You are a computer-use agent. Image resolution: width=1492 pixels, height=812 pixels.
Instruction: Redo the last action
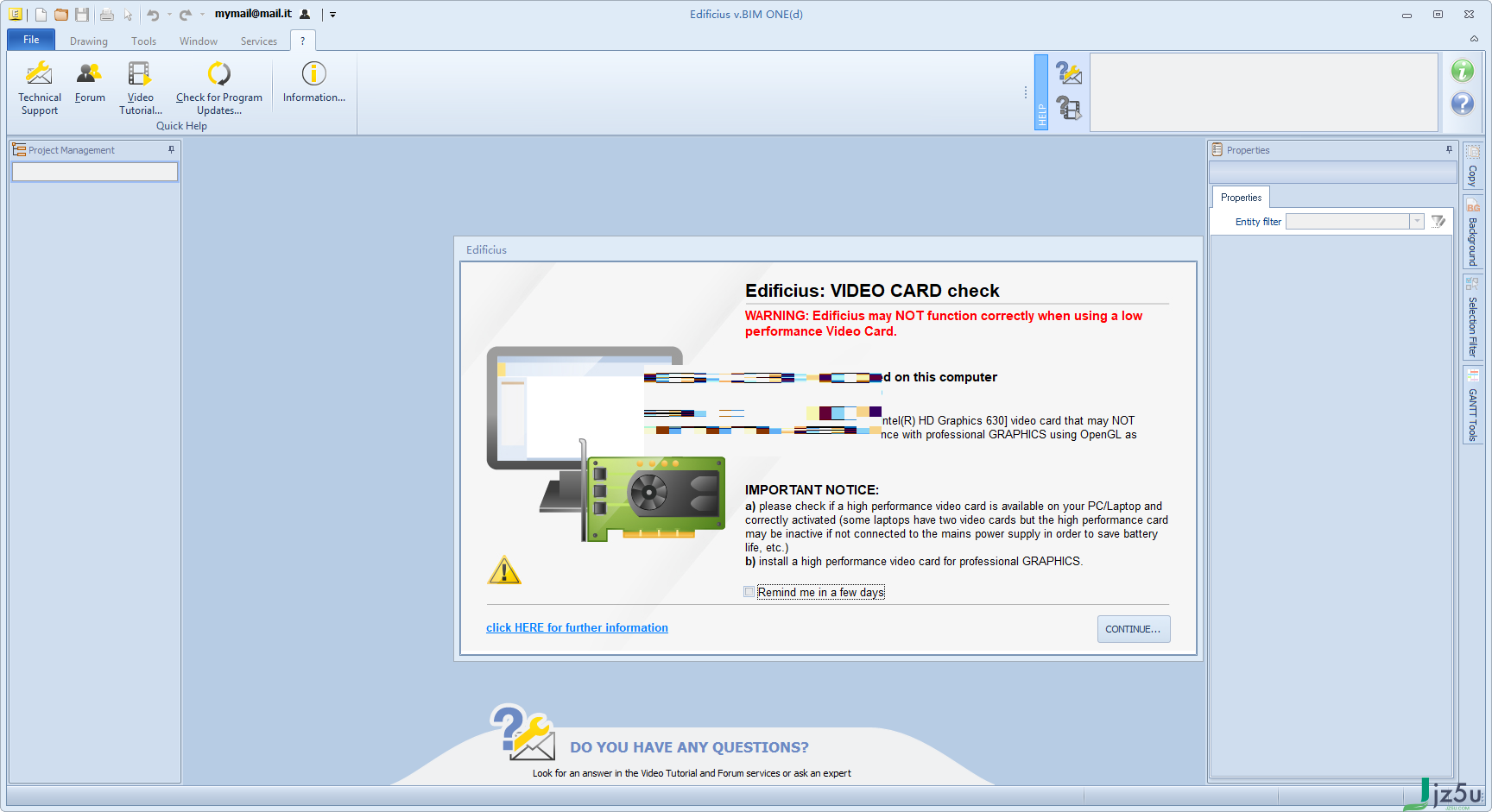coord(186,15)
